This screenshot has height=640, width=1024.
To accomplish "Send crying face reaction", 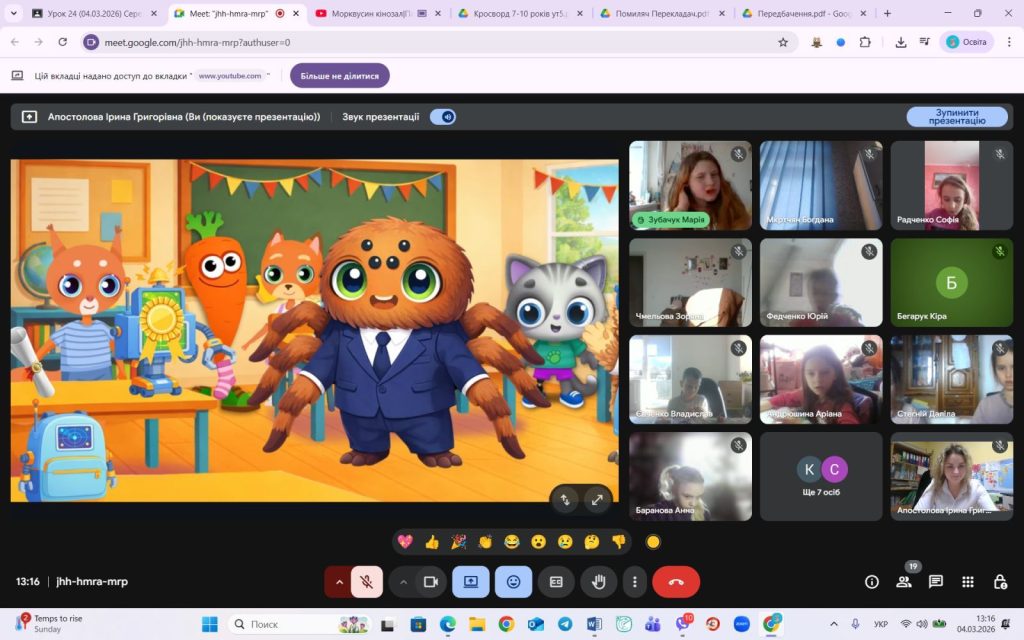I will [566, 541].
